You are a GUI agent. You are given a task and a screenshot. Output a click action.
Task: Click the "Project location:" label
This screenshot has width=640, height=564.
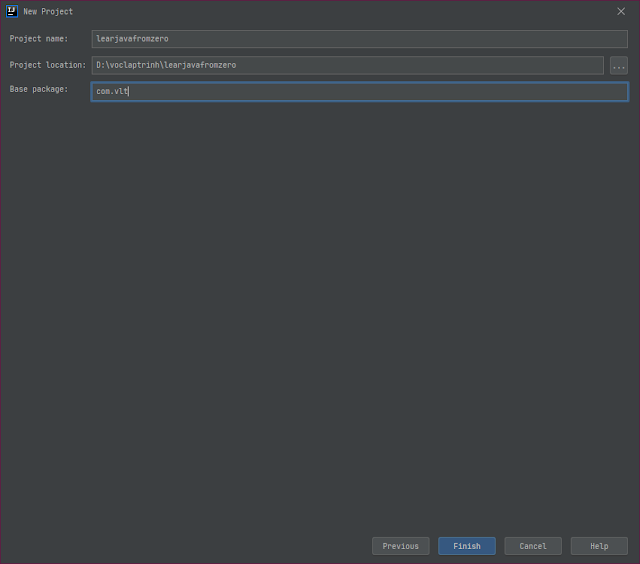click(x=48, y=65)
